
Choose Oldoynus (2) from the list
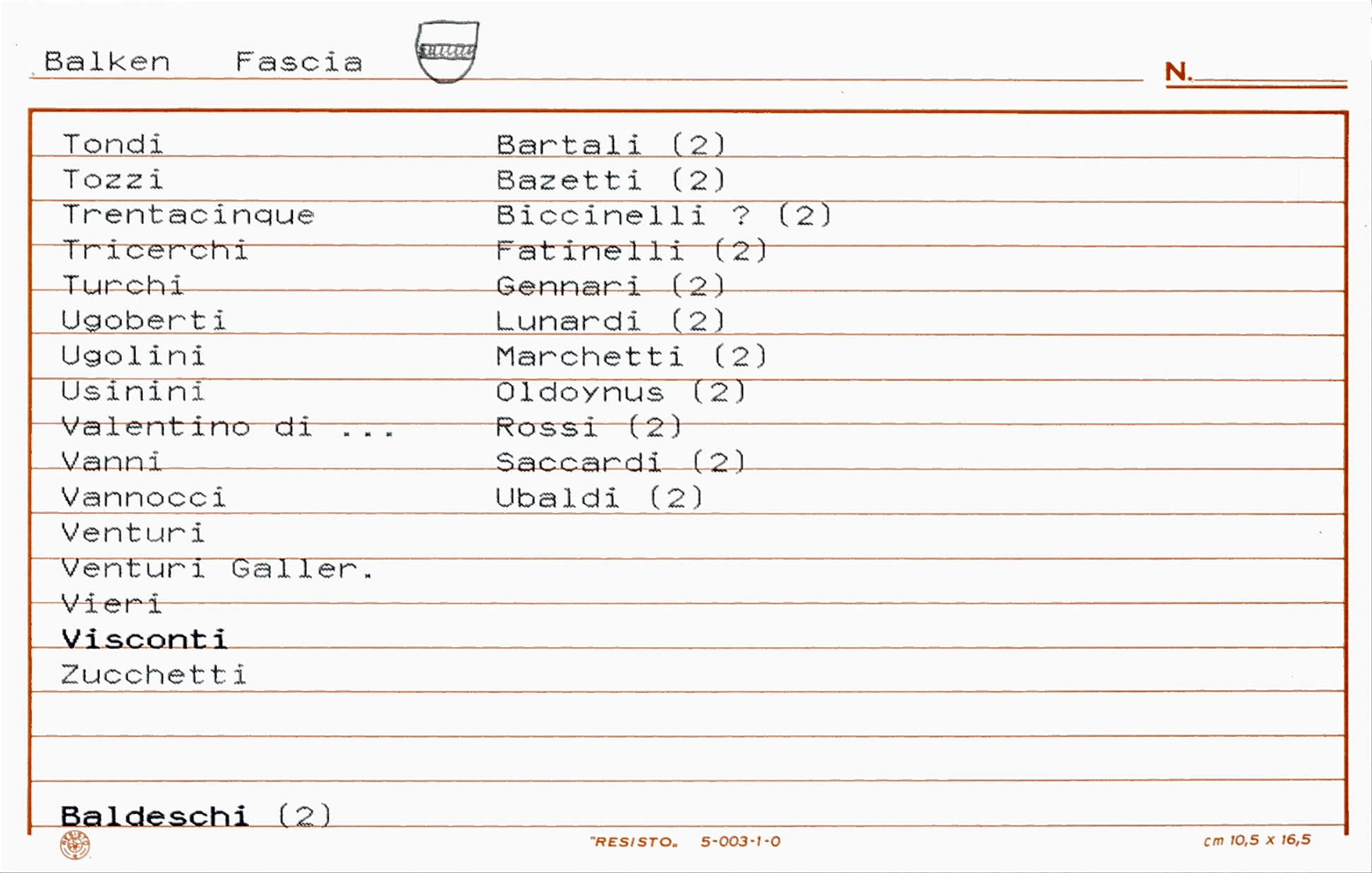(621, 391)
